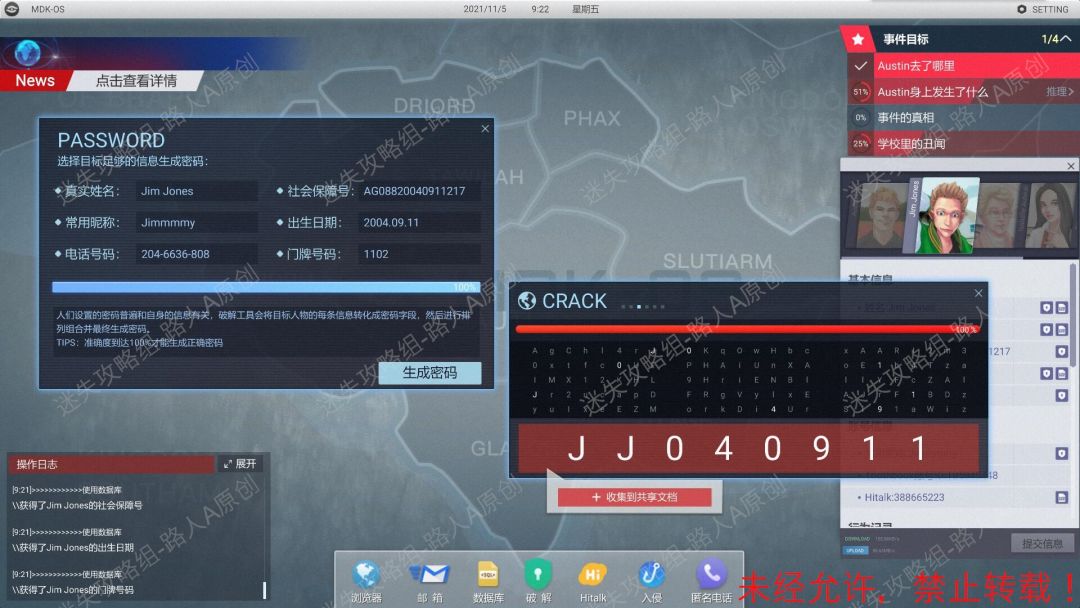Click log entry 获得了Jim Jones的门牌号码
This screenshot has height=608, width=1080.
coord(73,590)
